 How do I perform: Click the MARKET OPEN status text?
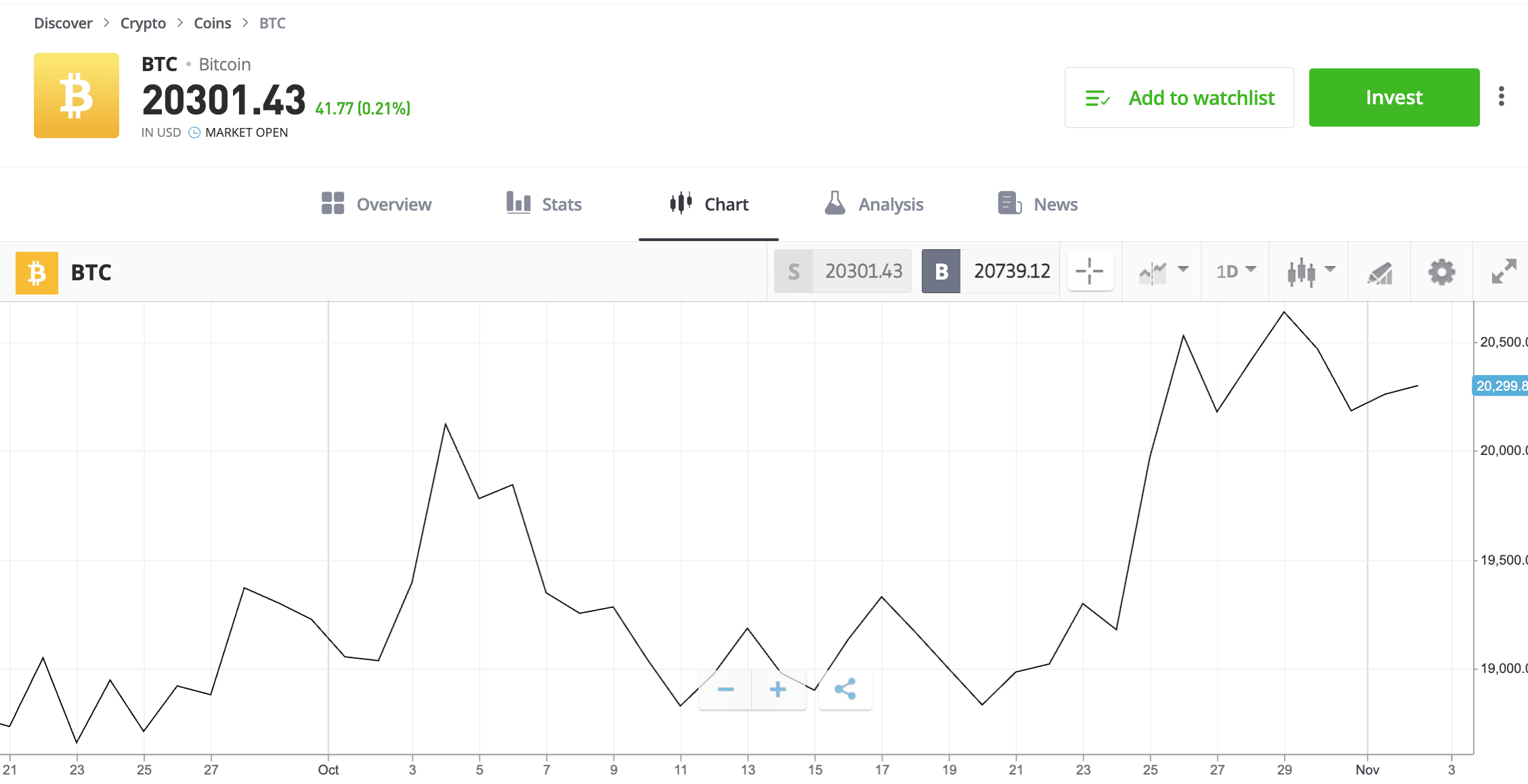pyautogui.click(x=247, y=133)
